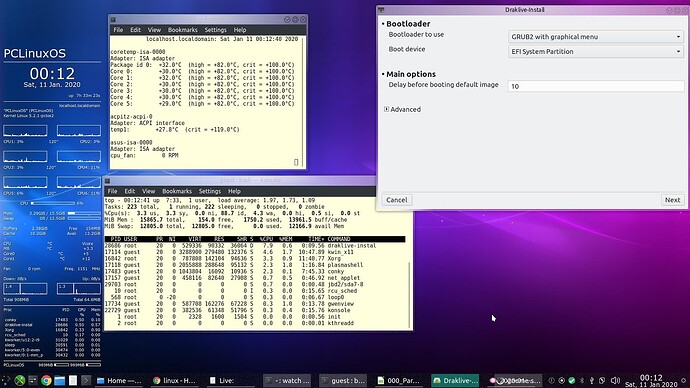Click the PCLinuxOS conky title text
The image size is (690, 388).
click(35, 54)
